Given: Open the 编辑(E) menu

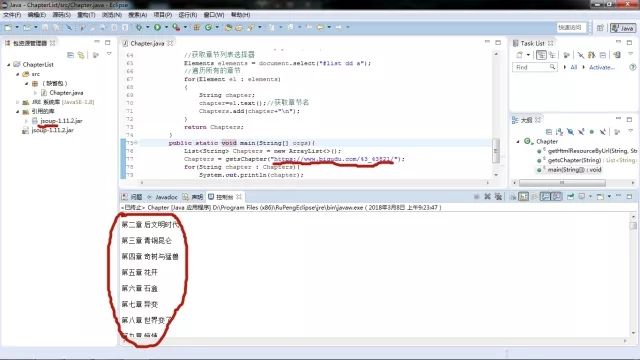Looking at the screenshot, I should pos(37,15).
